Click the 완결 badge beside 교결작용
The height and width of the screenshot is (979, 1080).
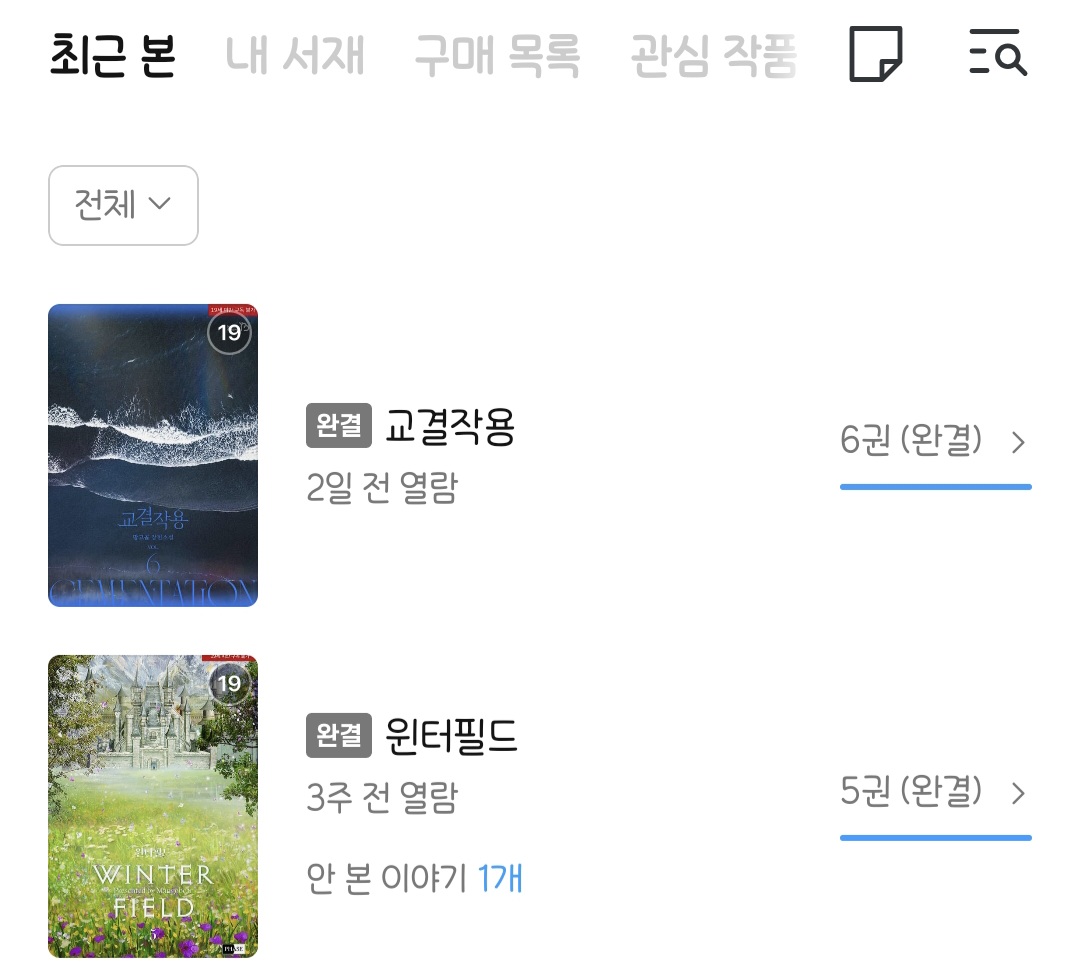click(x=339, y=425)
